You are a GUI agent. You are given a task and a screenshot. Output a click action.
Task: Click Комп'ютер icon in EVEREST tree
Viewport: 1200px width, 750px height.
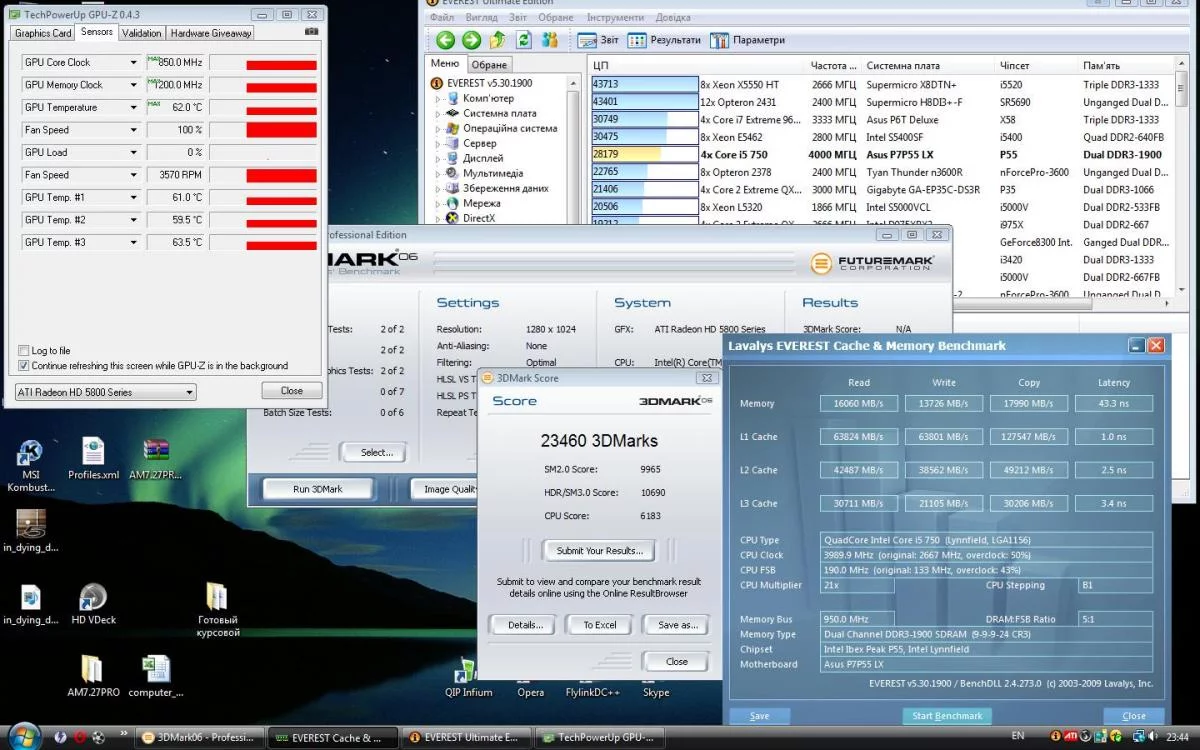coord(452,98)
